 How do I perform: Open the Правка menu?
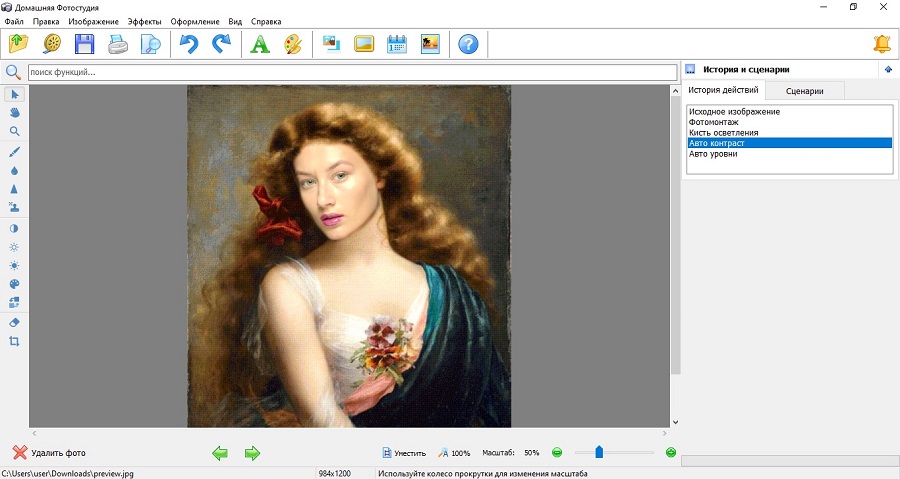(46, 21)
